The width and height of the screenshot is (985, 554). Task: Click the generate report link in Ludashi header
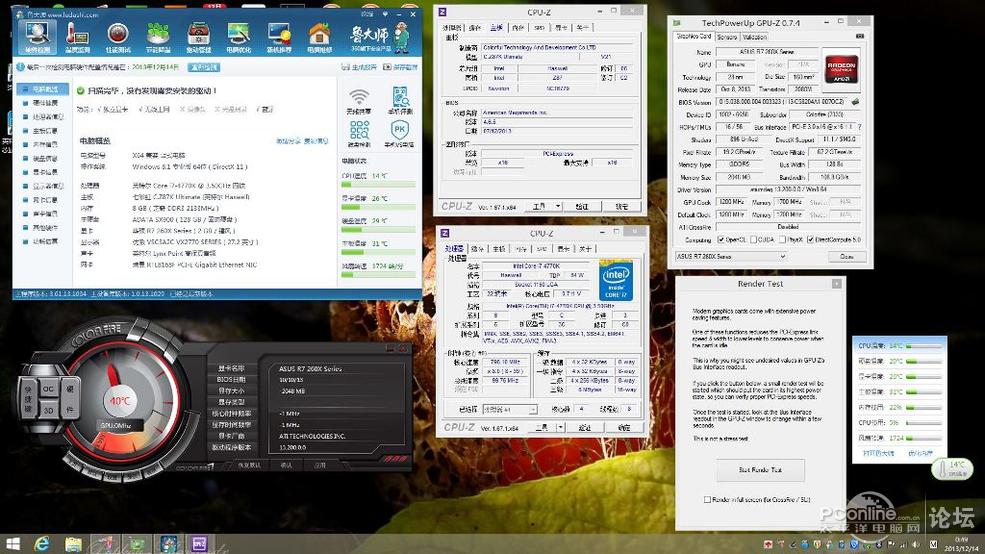click(359, 67)
